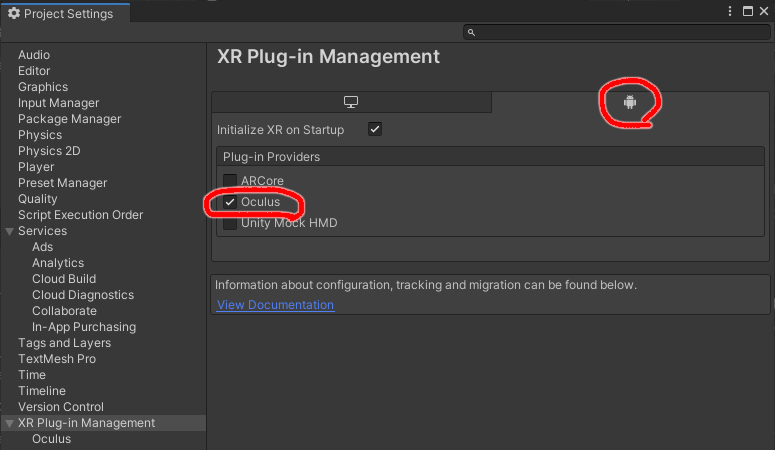Switch to the Android platform tab
The width and height of the screenshot is (775, 450).
click(x=629, y=102)
